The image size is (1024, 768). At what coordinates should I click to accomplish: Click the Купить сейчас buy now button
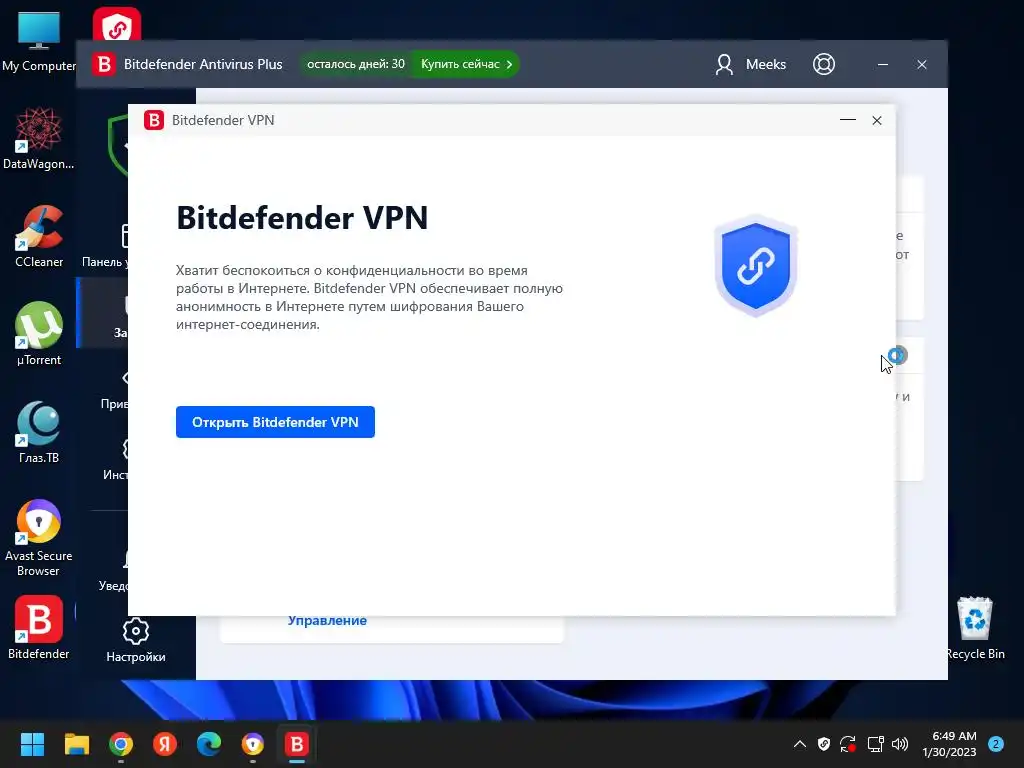(x=466, y=64)
